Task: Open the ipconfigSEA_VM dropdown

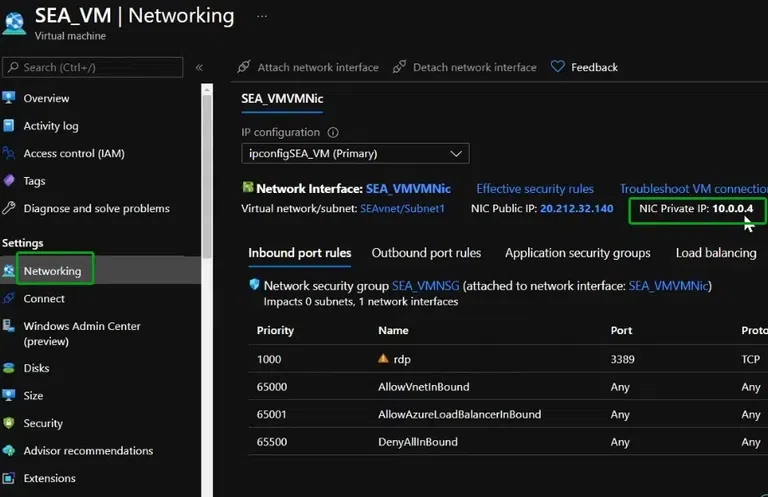Action: [x=355, y=153]
